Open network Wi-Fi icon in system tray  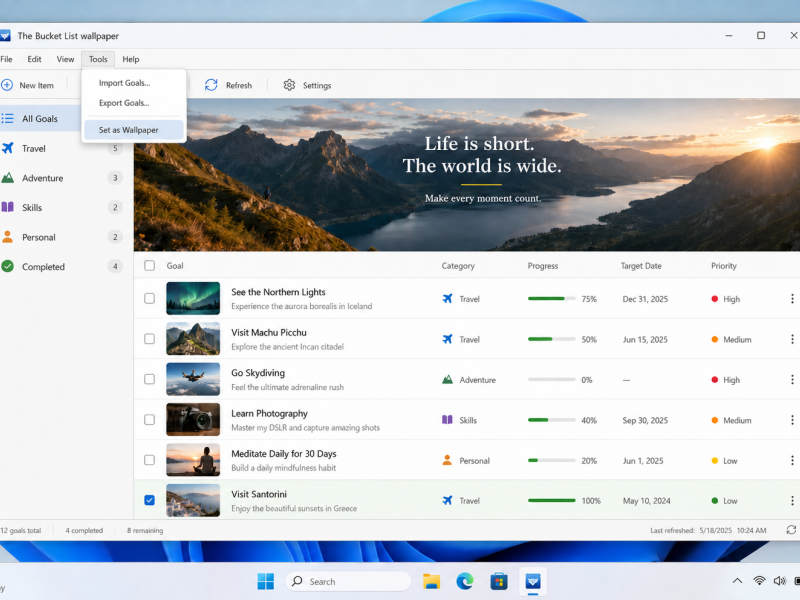click(x=759, y=581)
